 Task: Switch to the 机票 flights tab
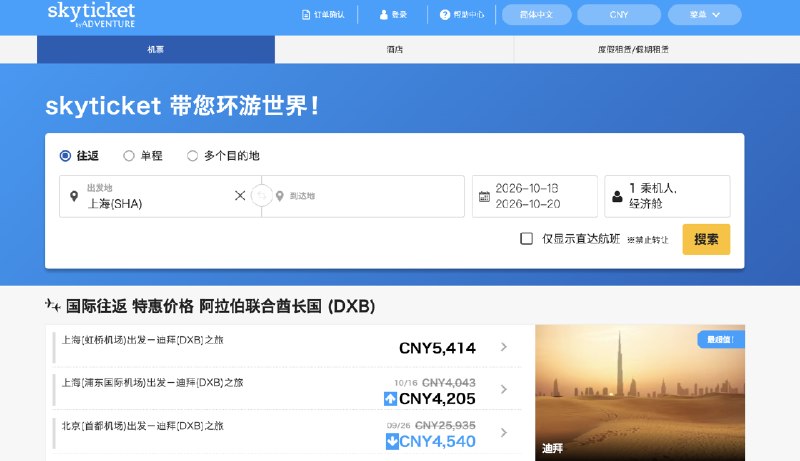tap(156, 49)
